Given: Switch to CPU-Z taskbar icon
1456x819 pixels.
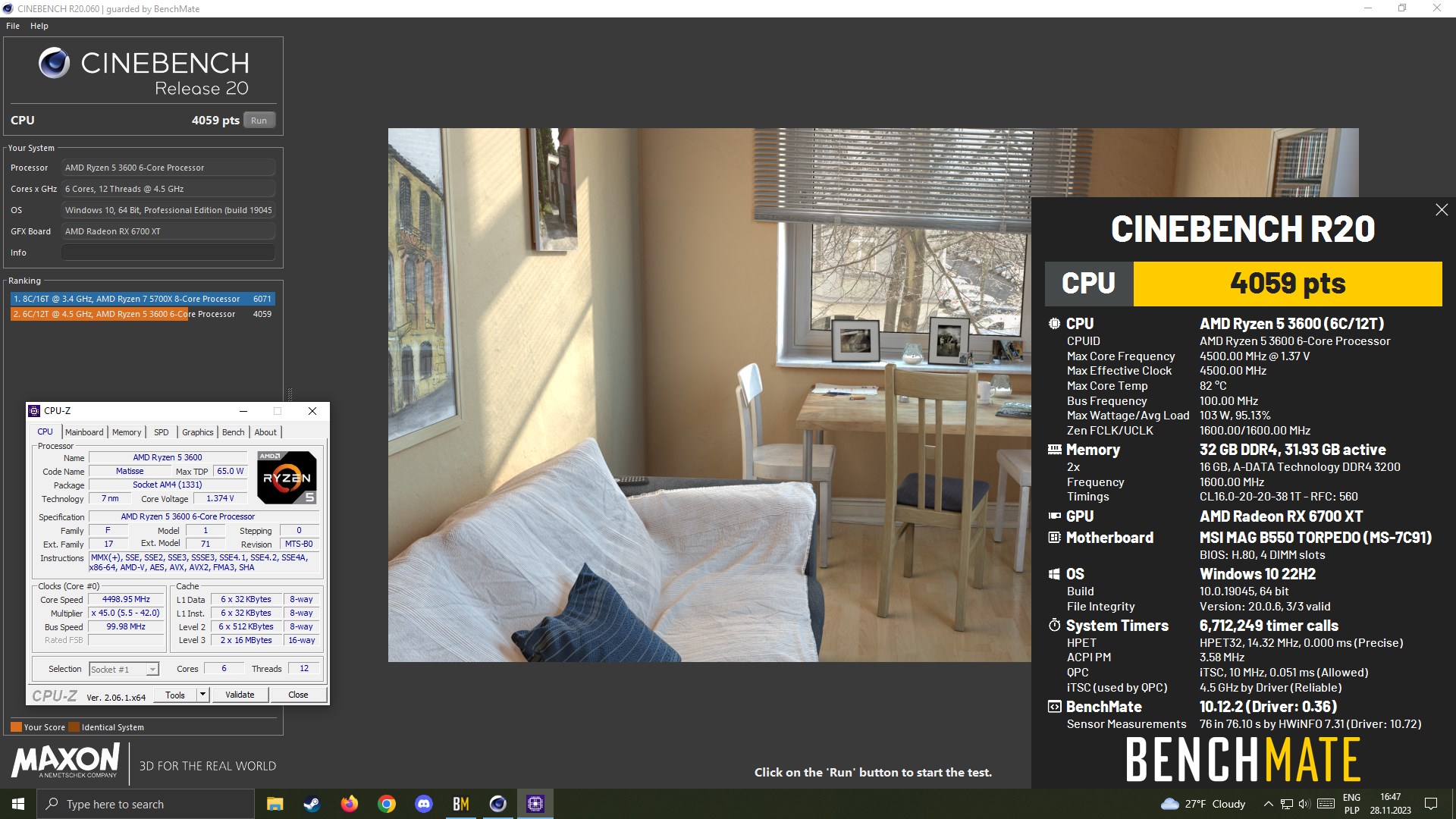Looking at the screenshot, I should [x=535, y=804].
